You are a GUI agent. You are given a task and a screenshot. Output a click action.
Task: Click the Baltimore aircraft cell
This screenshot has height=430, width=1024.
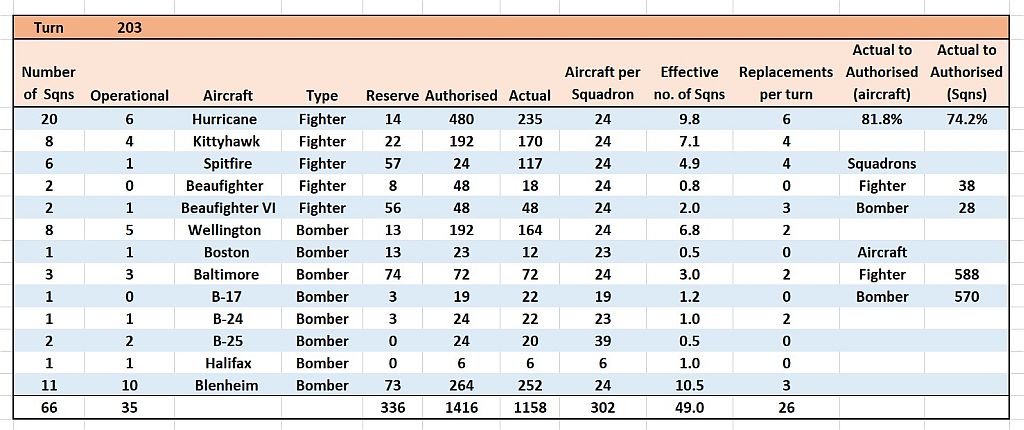pyautogui.click(x=226, y=274)
